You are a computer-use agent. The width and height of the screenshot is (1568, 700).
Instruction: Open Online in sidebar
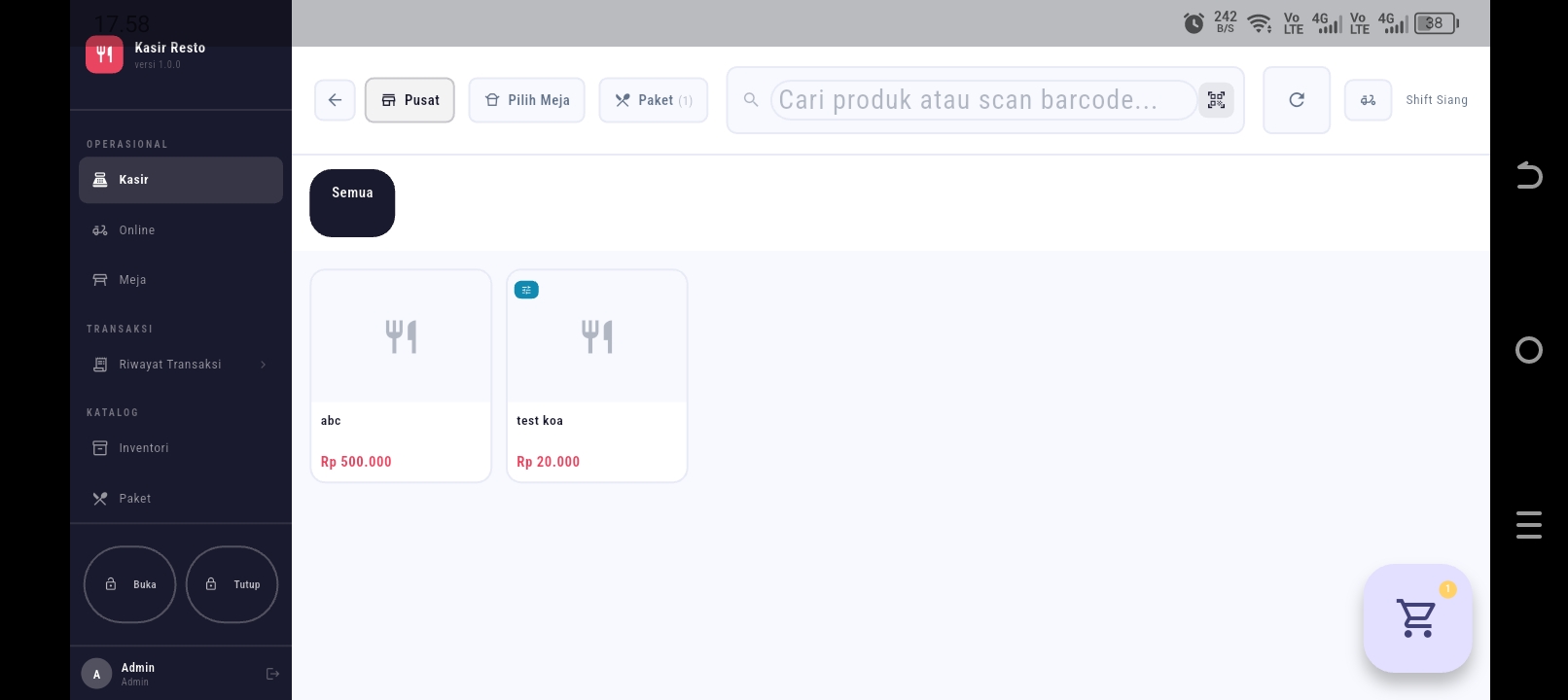coord(181,230)
